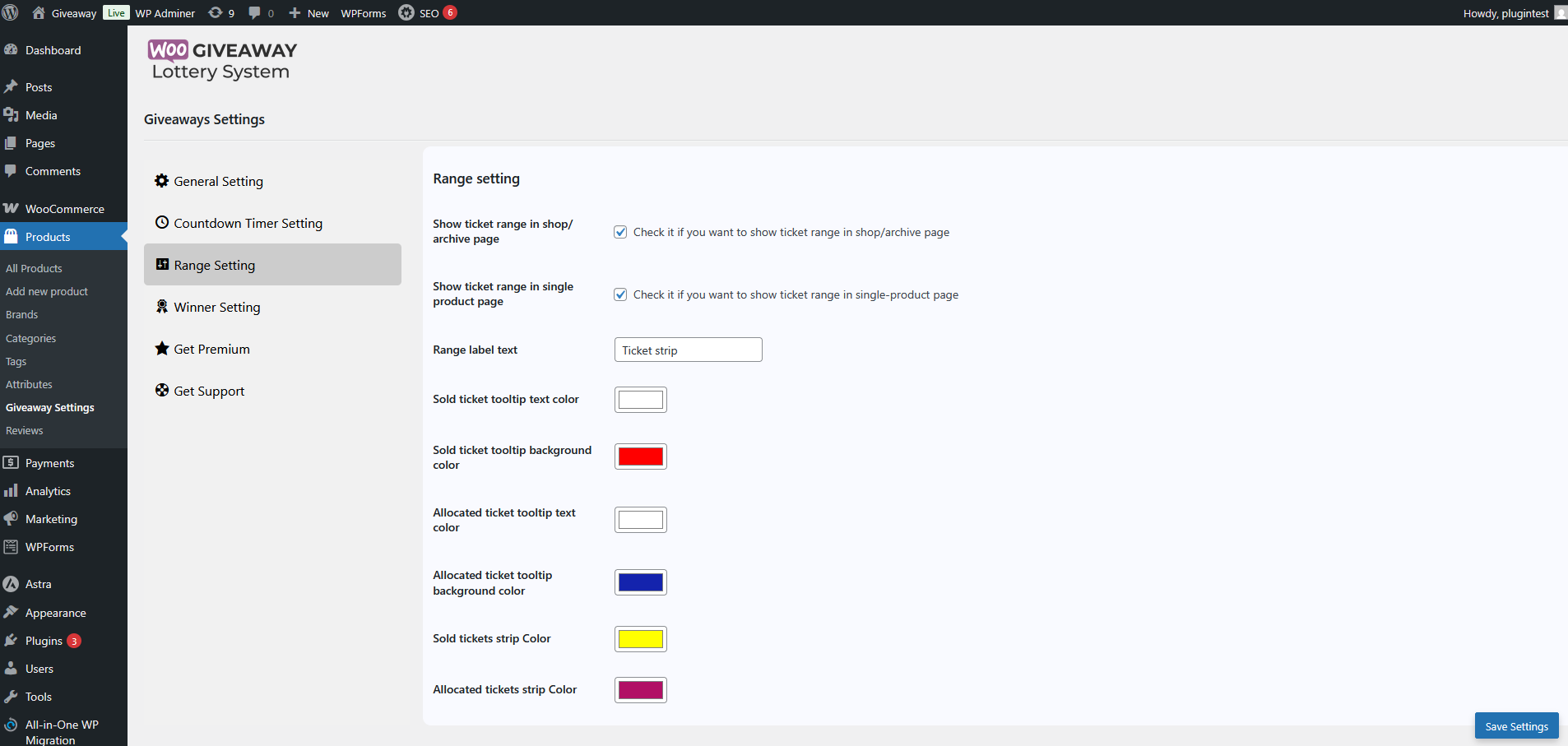Open the magenta Allocated tickets strip Color swatch
Image resolution: width=1568 pixels, height=746 pixels.
[641, 690]
